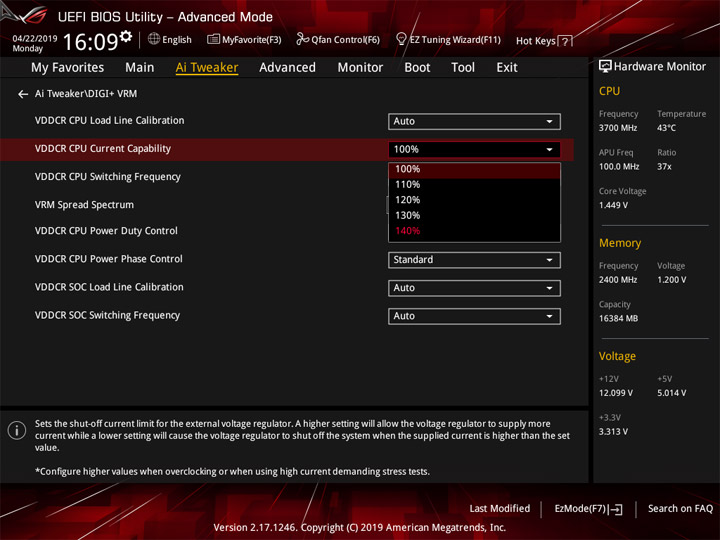720x540 pixels.
Task: Click CPU temperature 43°C value
Action: pyautogui.click(x=666, y=128)
